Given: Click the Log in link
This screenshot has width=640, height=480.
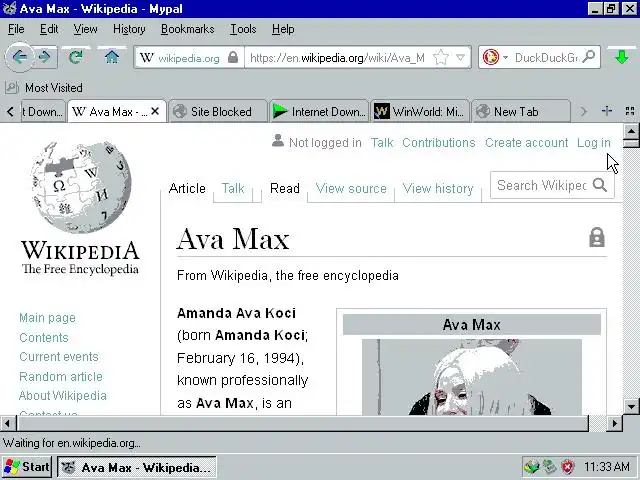Looking at the screenshot, I should click(x=593, y=142).
